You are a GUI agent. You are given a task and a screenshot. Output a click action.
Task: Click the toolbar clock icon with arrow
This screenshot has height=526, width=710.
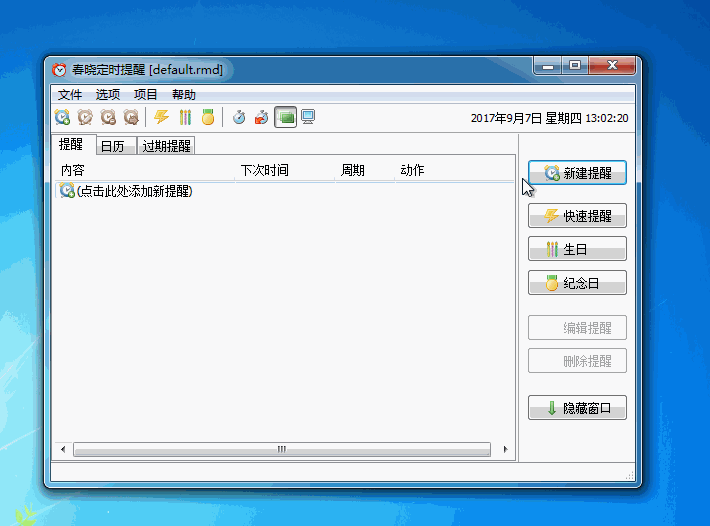point(131,117)
